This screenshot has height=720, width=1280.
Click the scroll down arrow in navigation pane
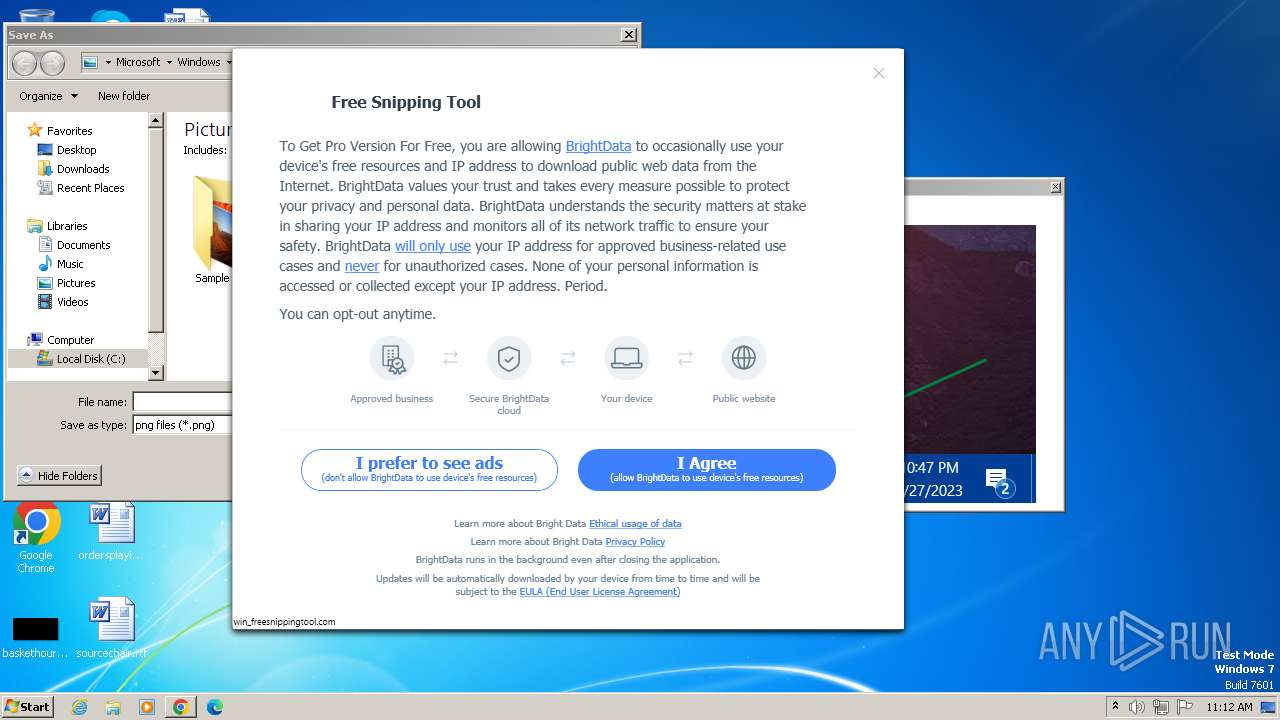coord(155,373)
